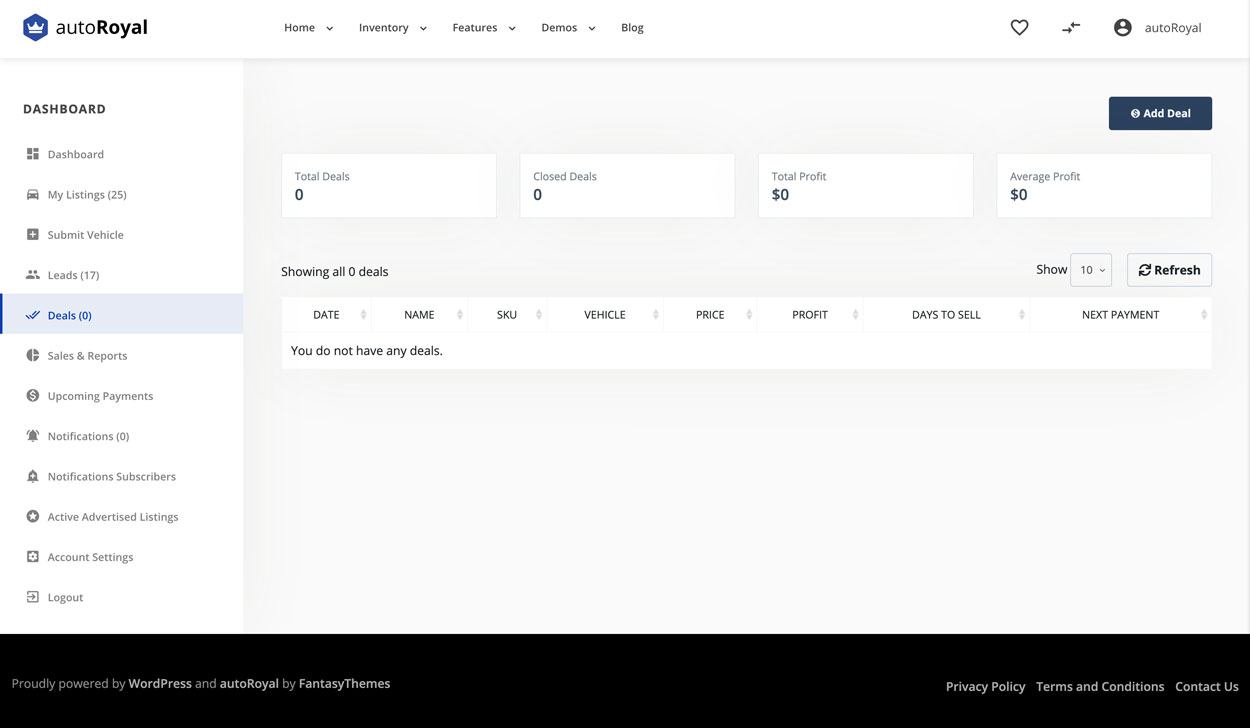Sort table by DAYS TO SELL arrows

point(1022,315)
